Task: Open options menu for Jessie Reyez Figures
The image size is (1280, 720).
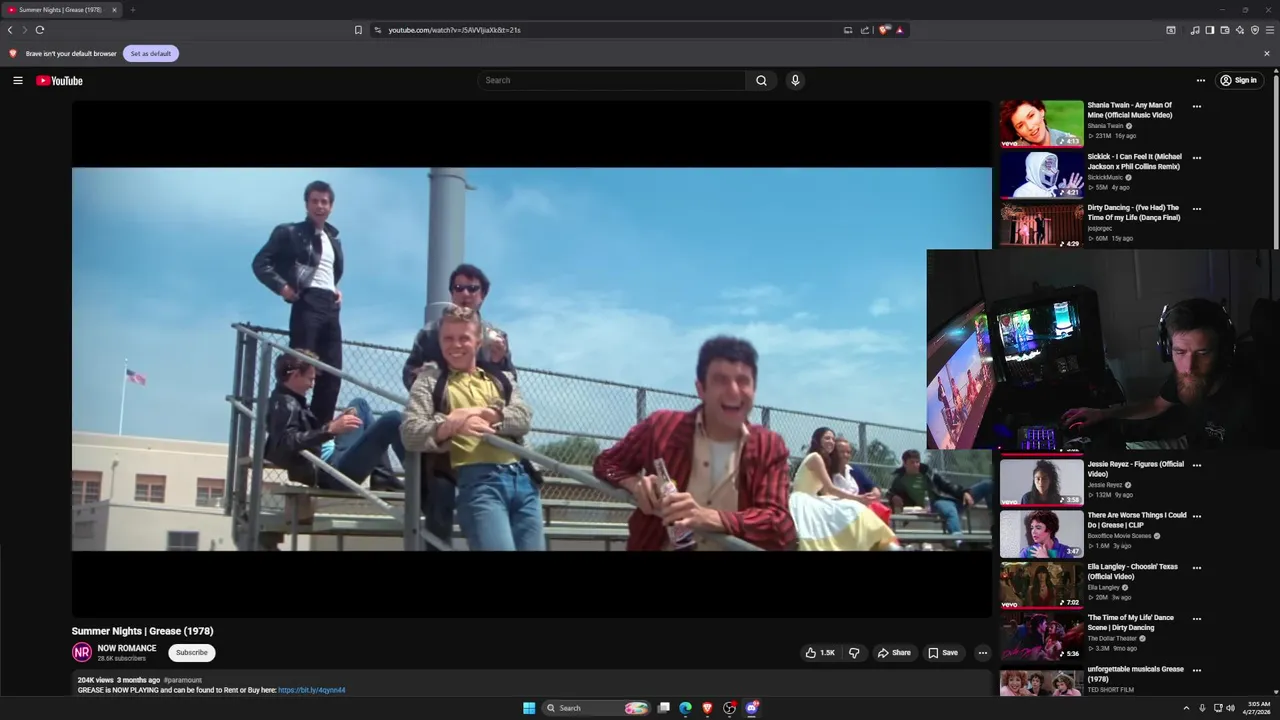Action: coord(1197,465)
